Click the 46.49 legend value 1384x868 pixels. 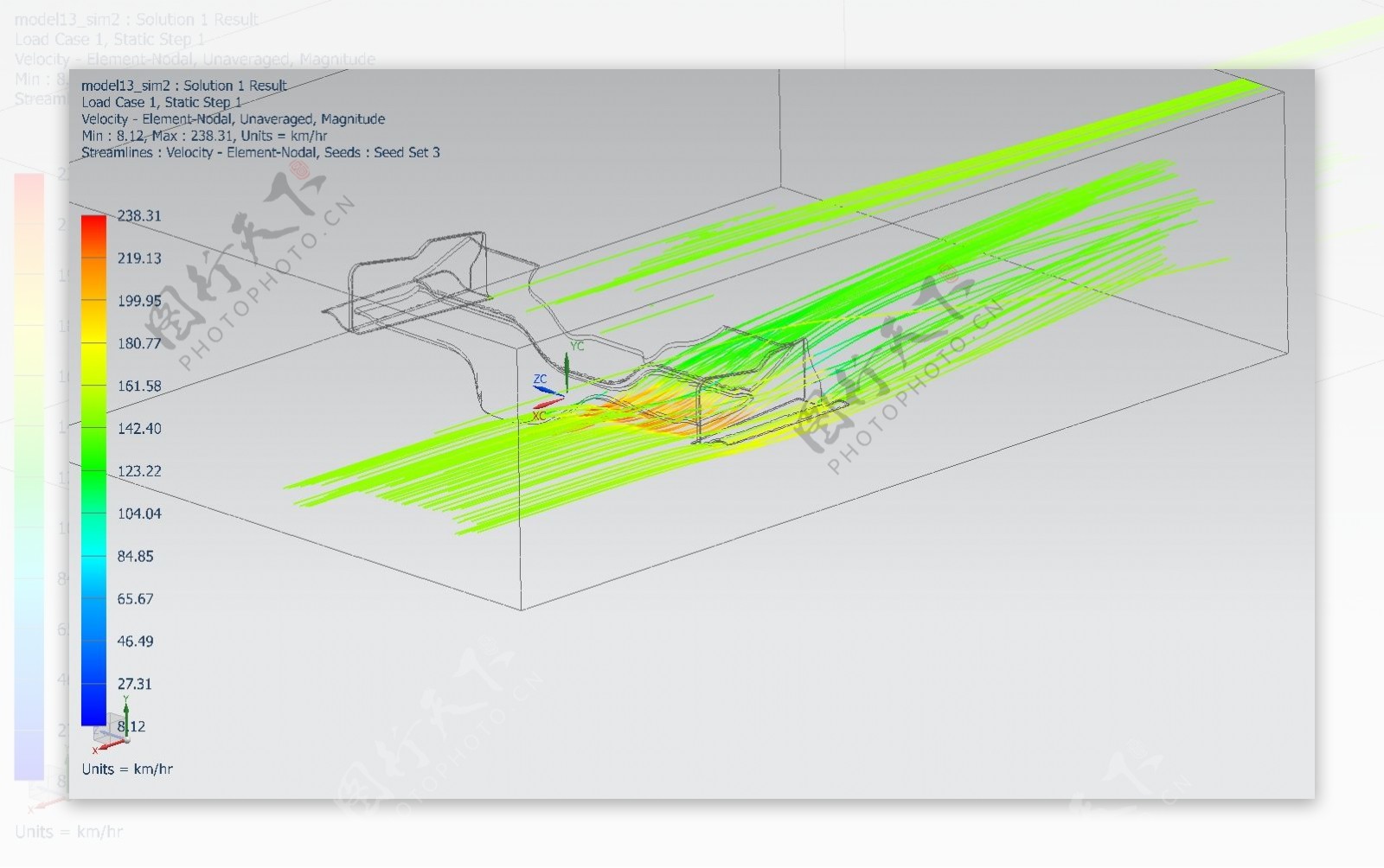[136, 641]
